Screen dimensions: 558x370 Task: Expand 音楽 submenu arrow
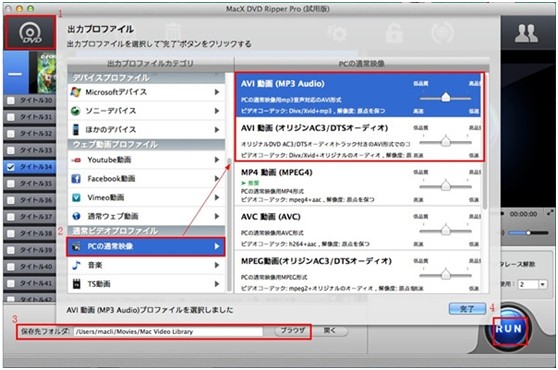click(x=217, y=265)
